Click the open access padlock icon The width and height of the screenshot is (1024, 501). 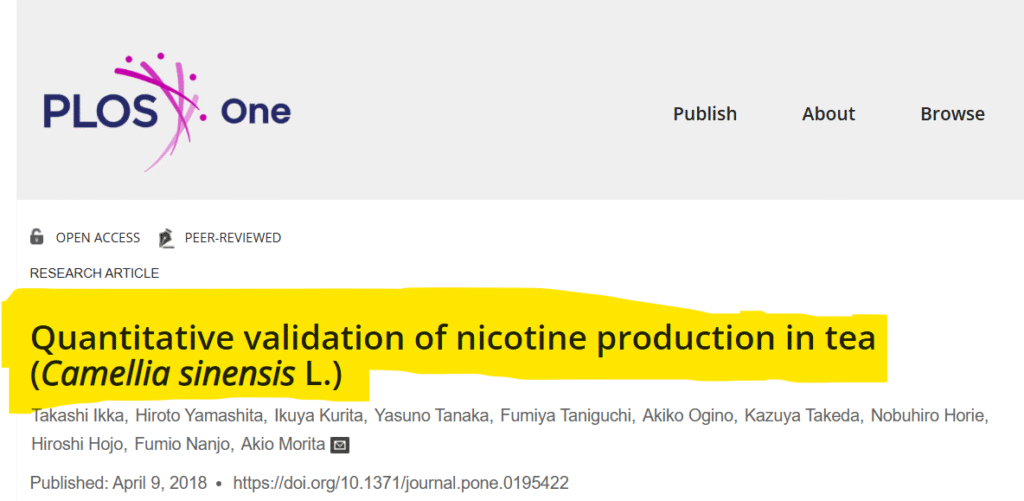pos(37,237)
